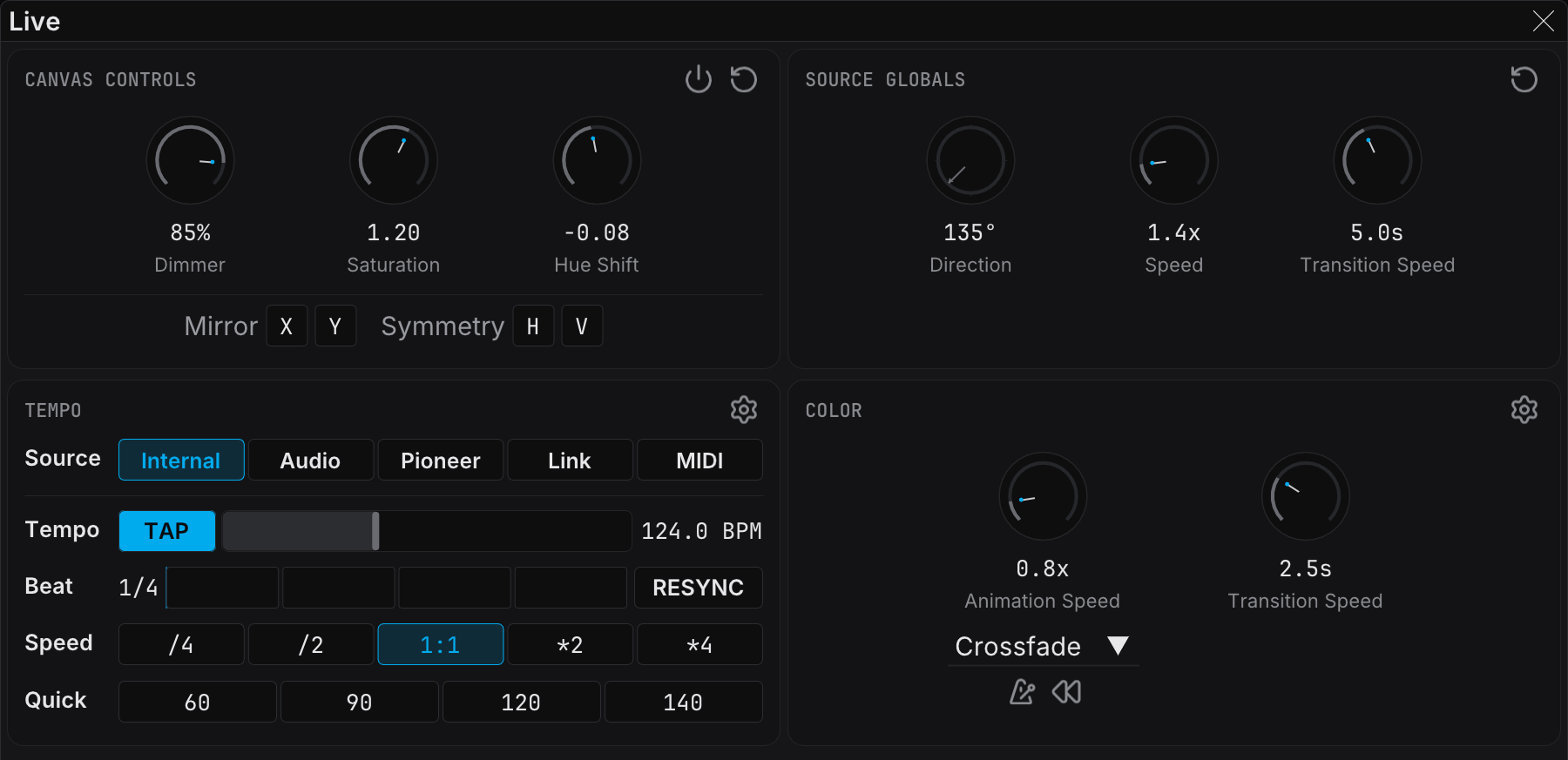Viewport: 1568px width, 760px height.
Task: Click the Color Transition Speed knob
Action: 1306,496
